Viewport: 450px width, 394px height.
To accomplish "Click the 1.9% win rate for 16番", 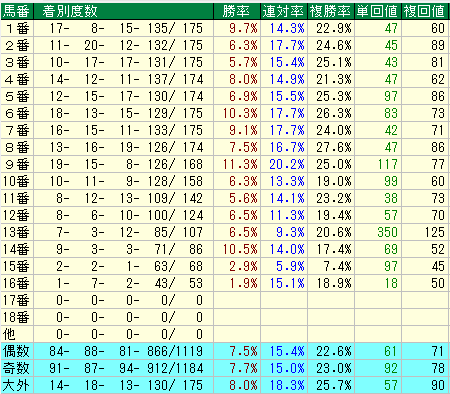I will (x=243, y=284).
